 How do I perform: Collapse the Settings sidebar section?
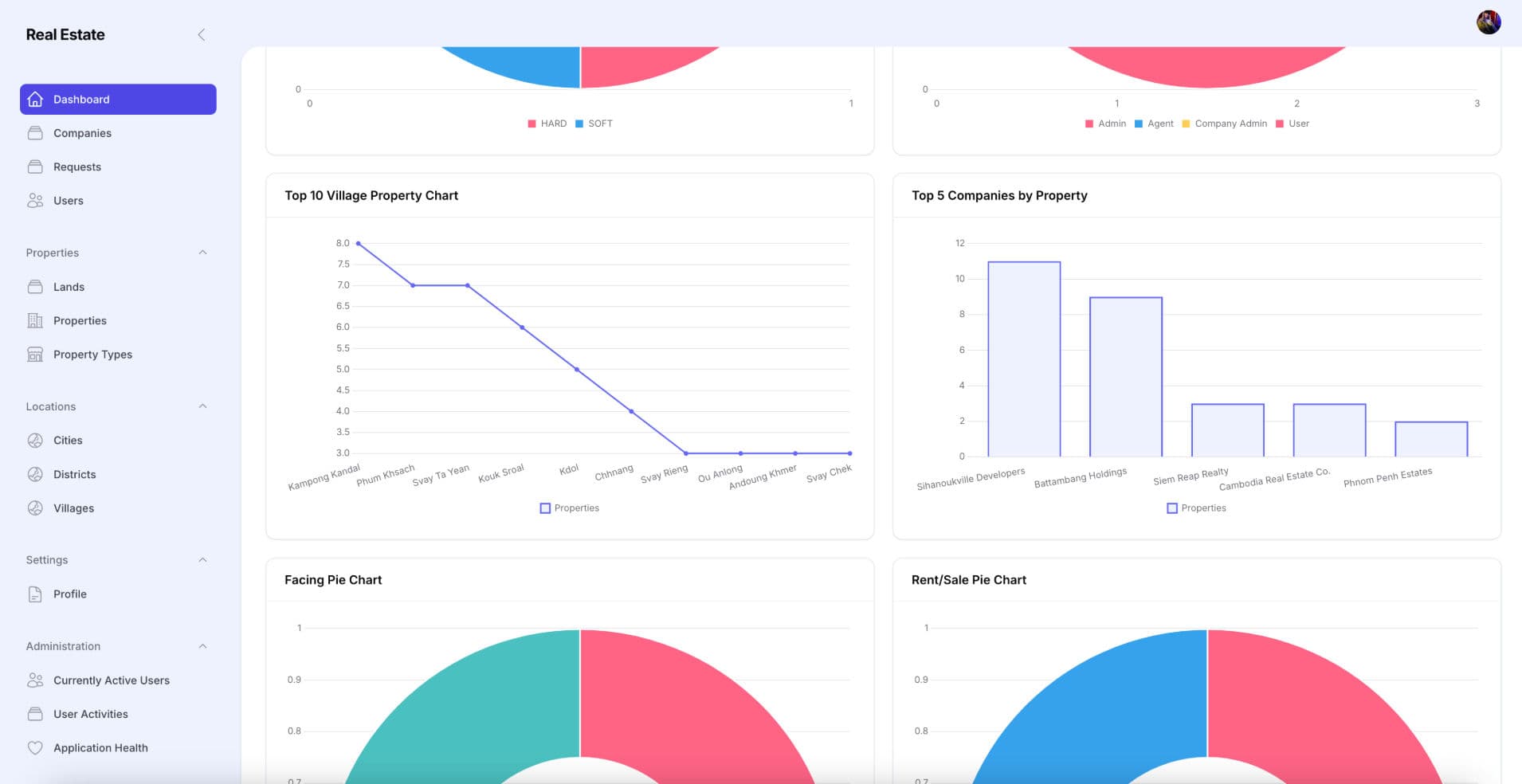[x=202, y=560]
